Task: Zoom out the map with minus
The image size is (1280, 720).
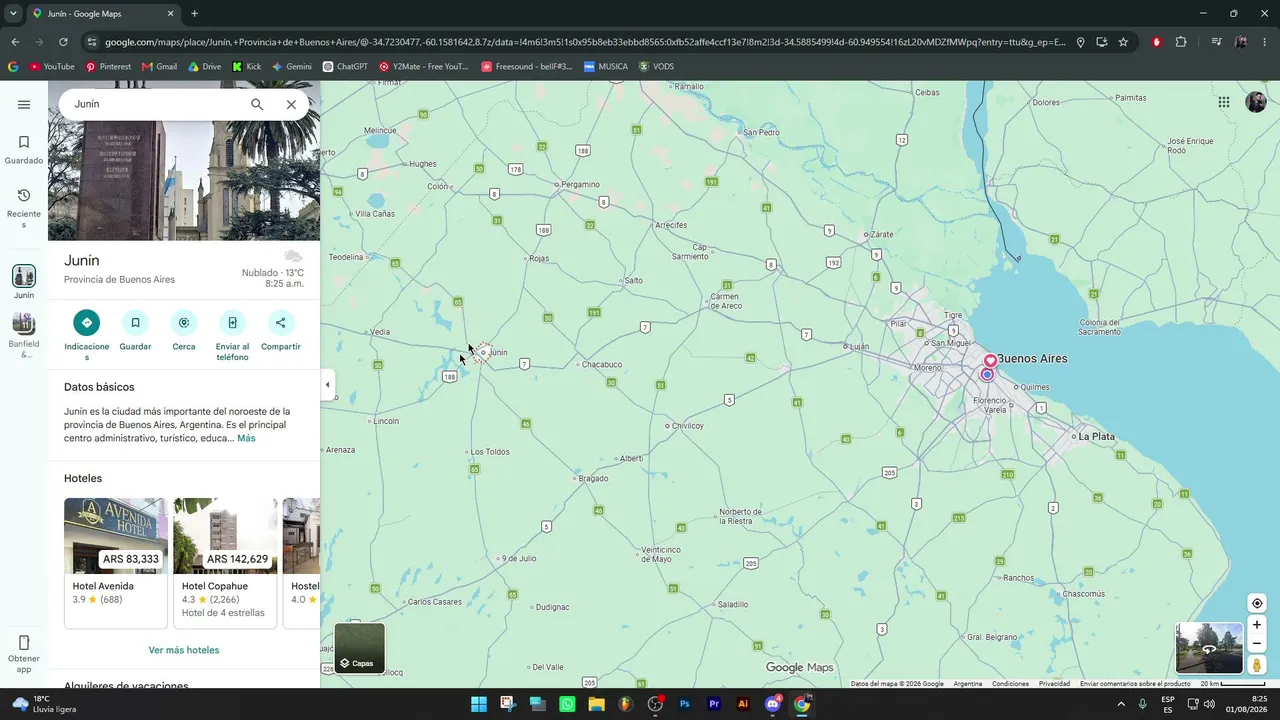Action: pyautogui.click(x=1257, y=644)
